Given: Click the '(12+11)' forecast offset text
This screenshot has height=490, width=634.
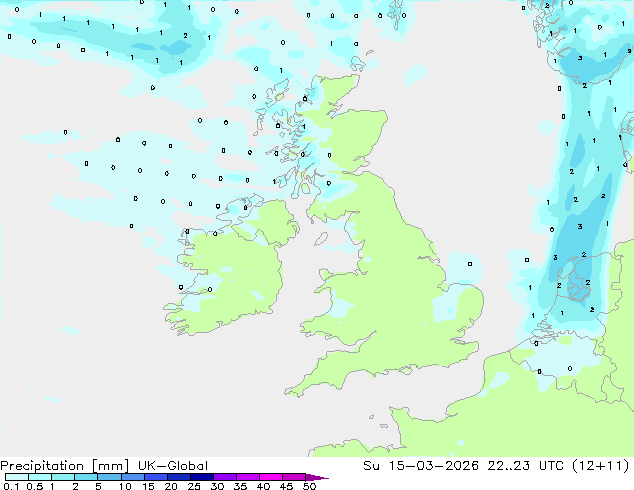Looking at the screenshot, I should click(601, 466).
